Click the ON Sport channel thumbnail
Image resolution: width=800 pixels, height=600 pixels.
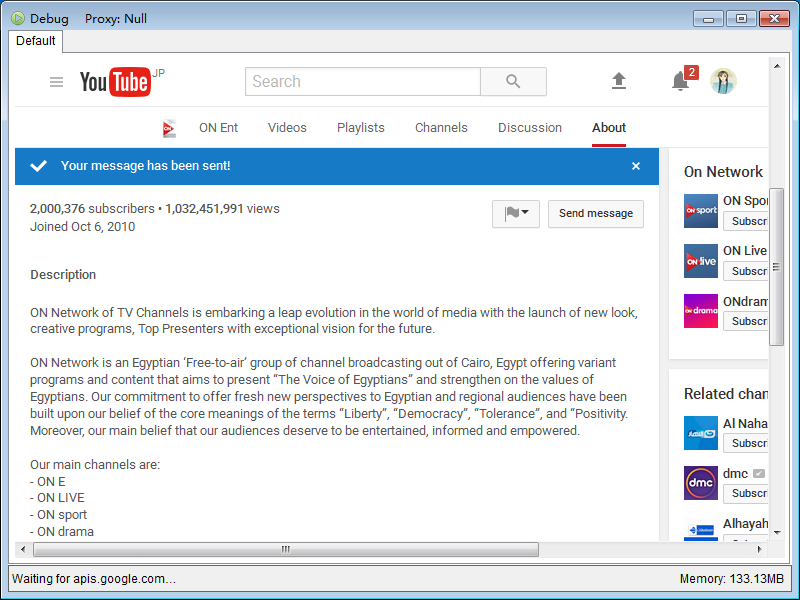click(701, 211)
